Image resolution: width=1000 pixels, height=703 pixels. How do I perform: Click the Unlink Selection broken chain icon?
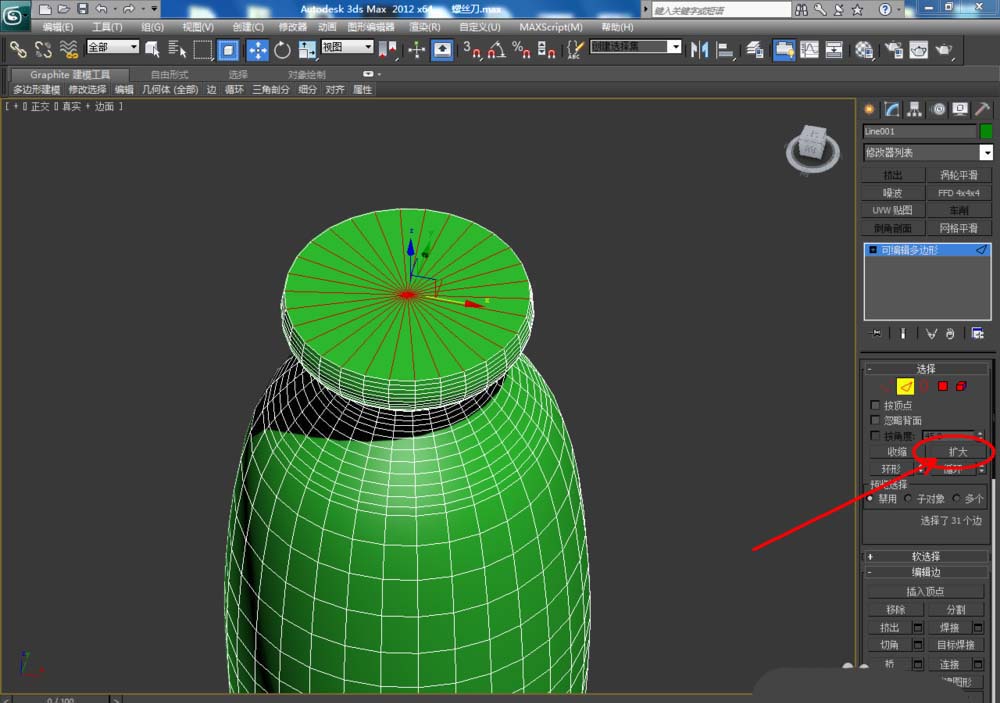(x=43, y=49)
